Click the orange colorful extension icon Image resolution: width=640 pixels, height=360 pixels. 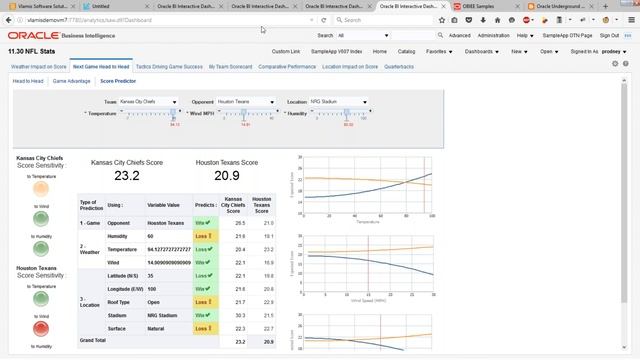pyautogui.click(x=544, y=20)
